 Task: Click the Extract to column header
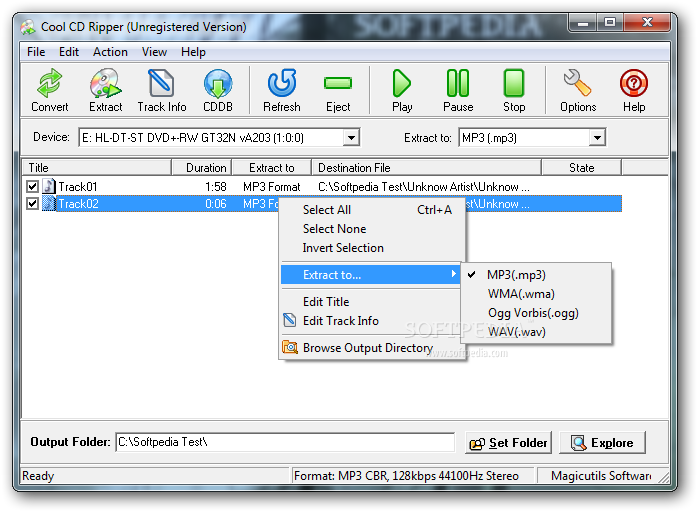[272, 168]
